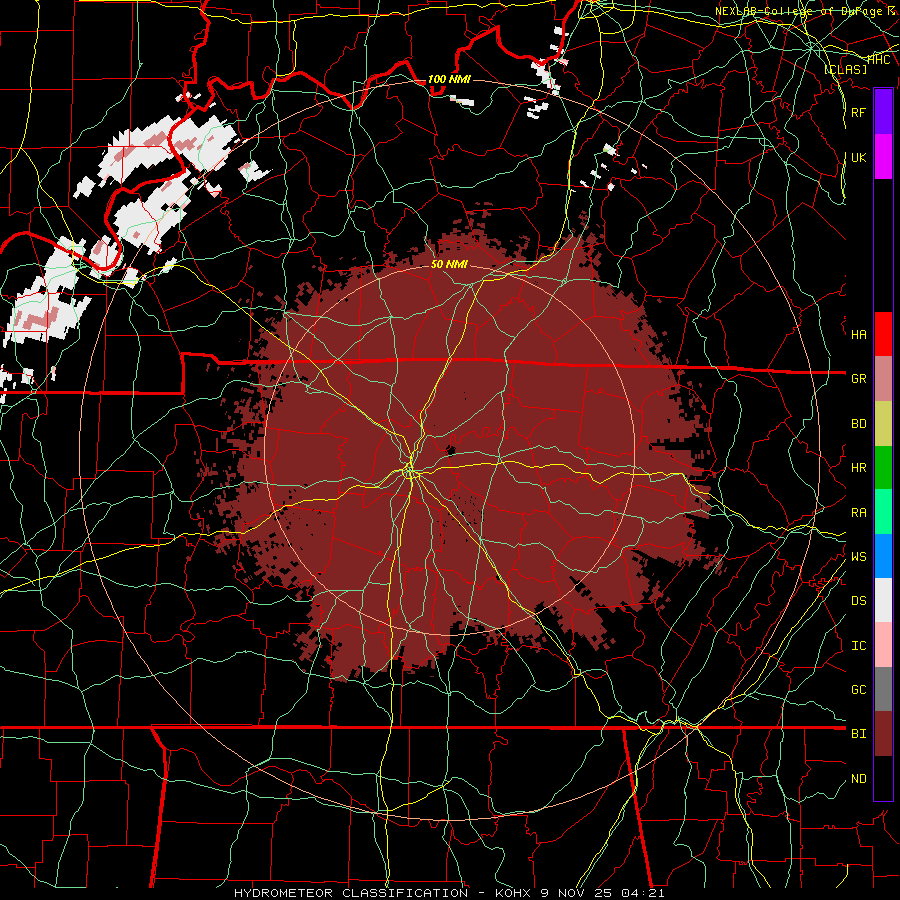Click the IC legend label
Image resolution: width=900 pixels, height=900 pixels.
pos(858,646)
